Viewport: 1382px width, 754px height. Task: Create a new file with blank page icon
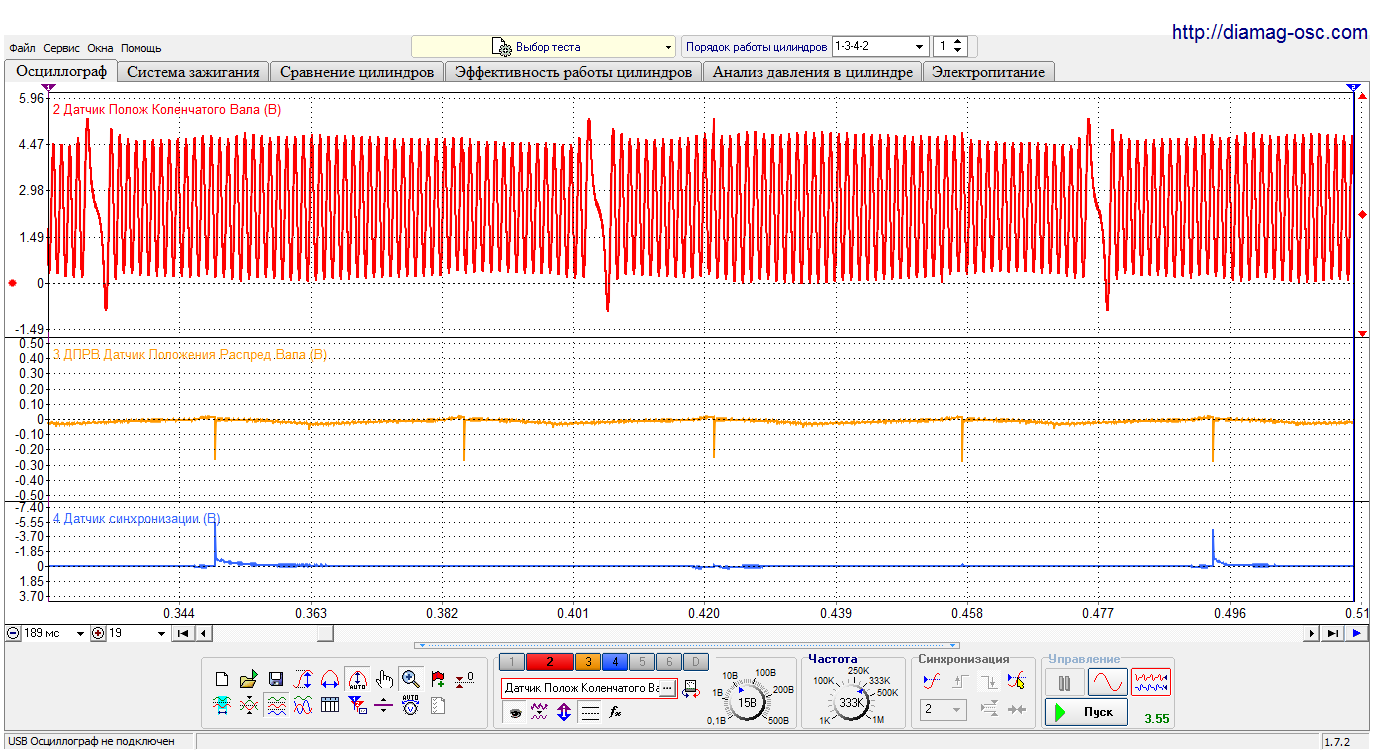[222, 679]
